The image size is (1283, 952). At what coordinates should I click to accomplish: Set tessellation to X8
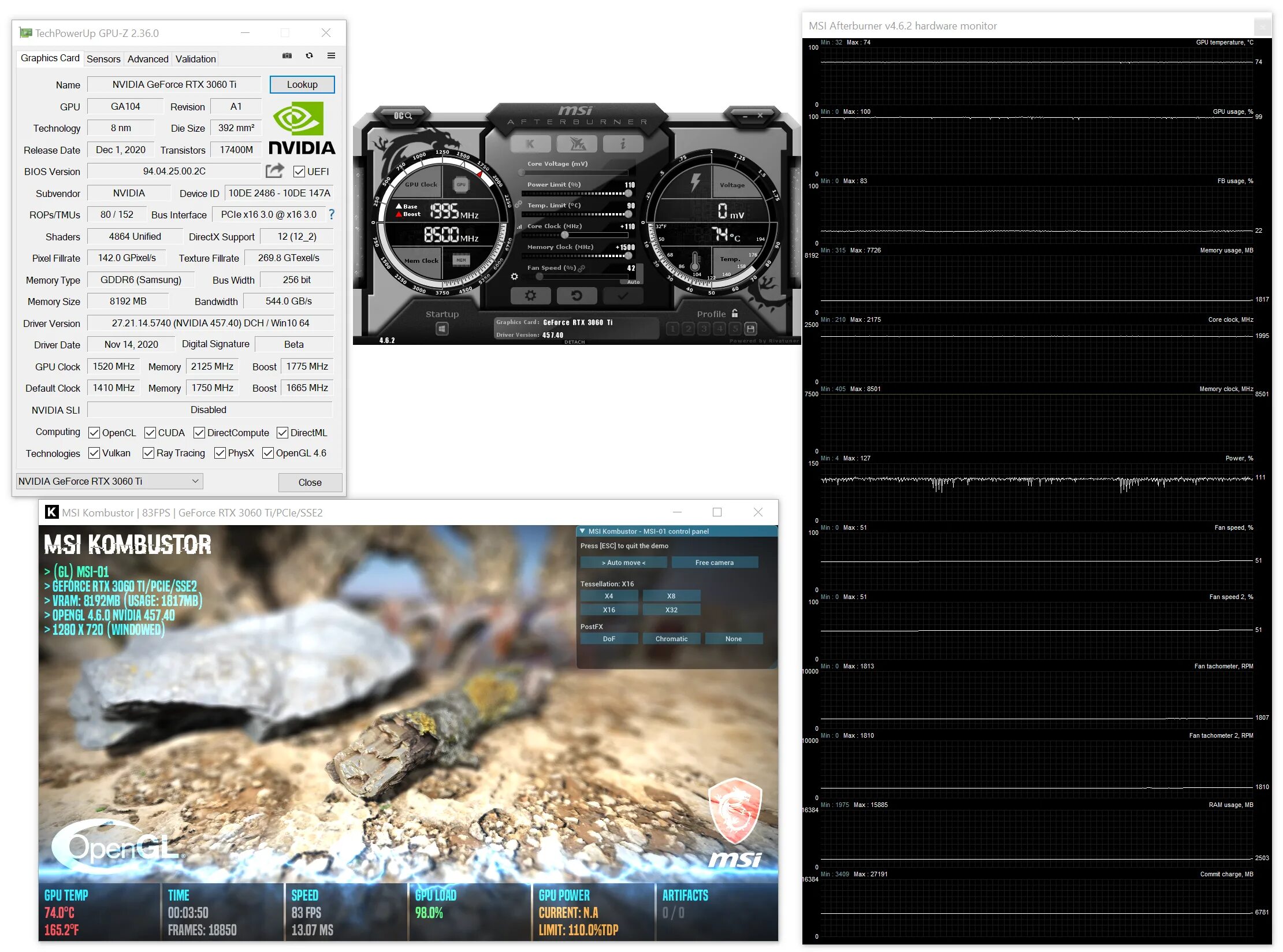[x=671, y=596]
